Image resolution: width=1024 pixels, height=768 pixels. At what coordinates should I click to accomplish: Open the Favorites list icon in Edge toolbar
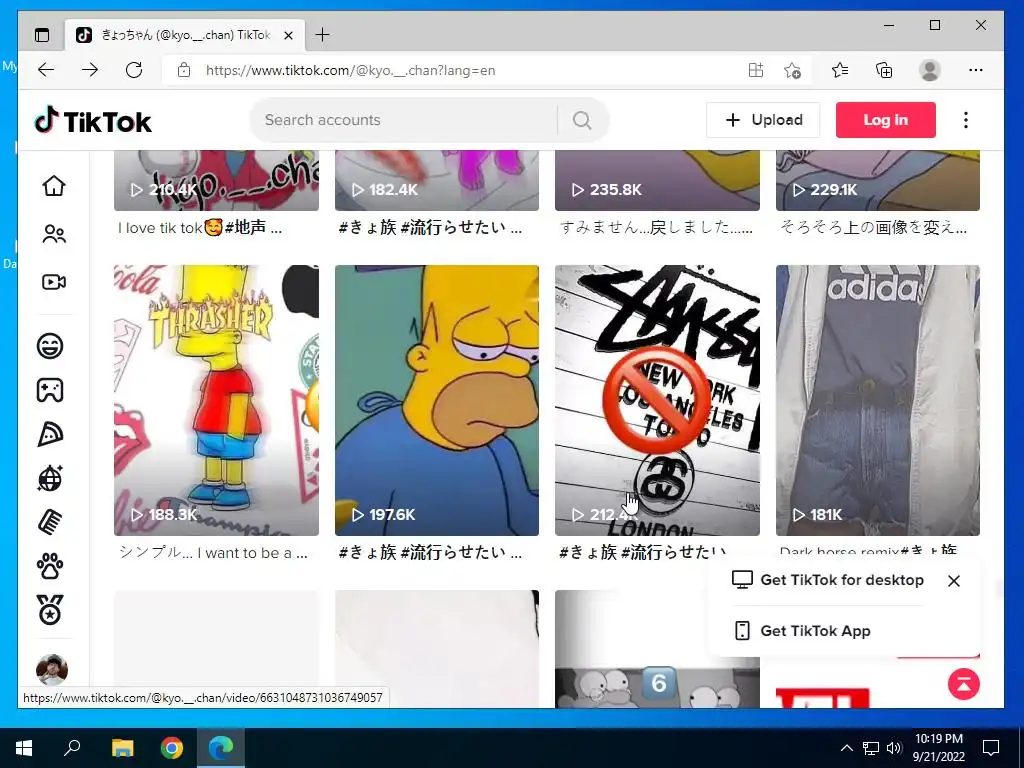(840, 70)
